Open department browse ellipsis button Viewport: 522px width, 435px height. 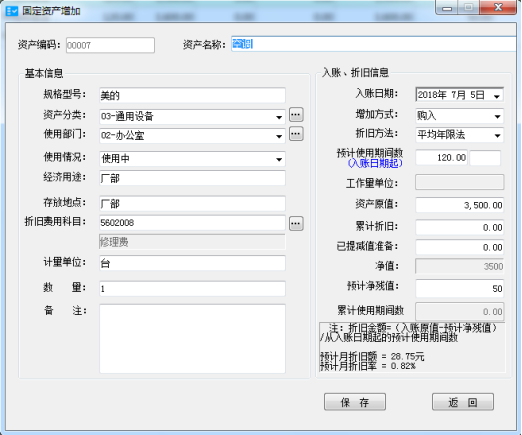[x=296, y=134]
